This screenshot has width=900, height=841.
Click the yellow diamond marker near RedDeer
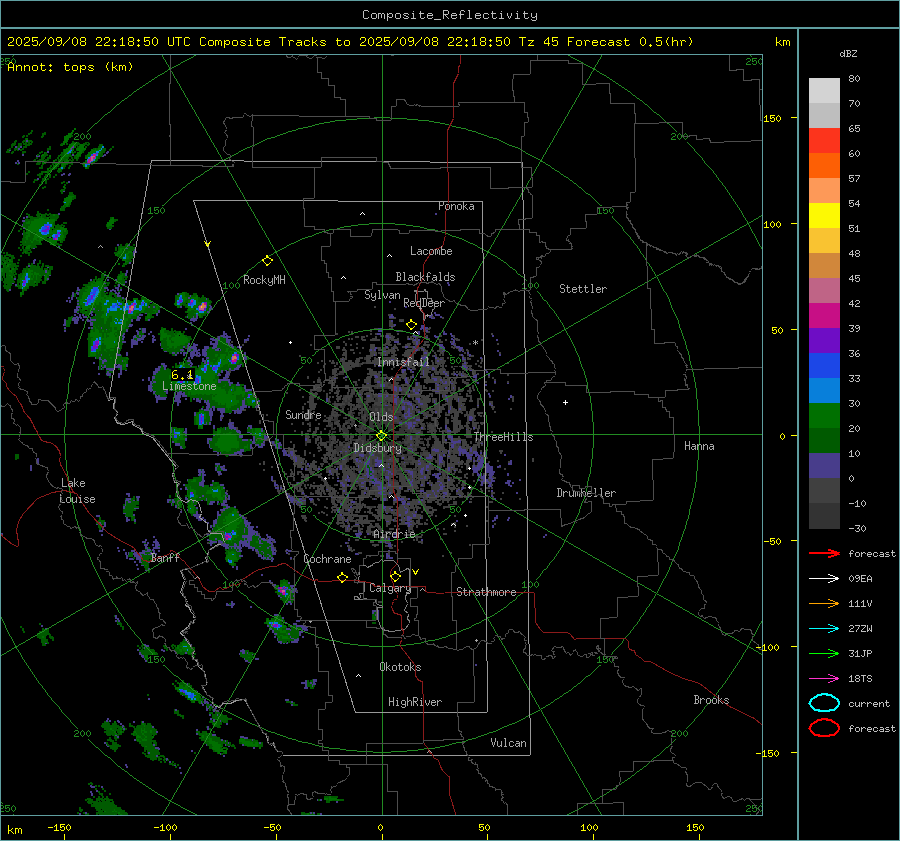coord(411,325)
